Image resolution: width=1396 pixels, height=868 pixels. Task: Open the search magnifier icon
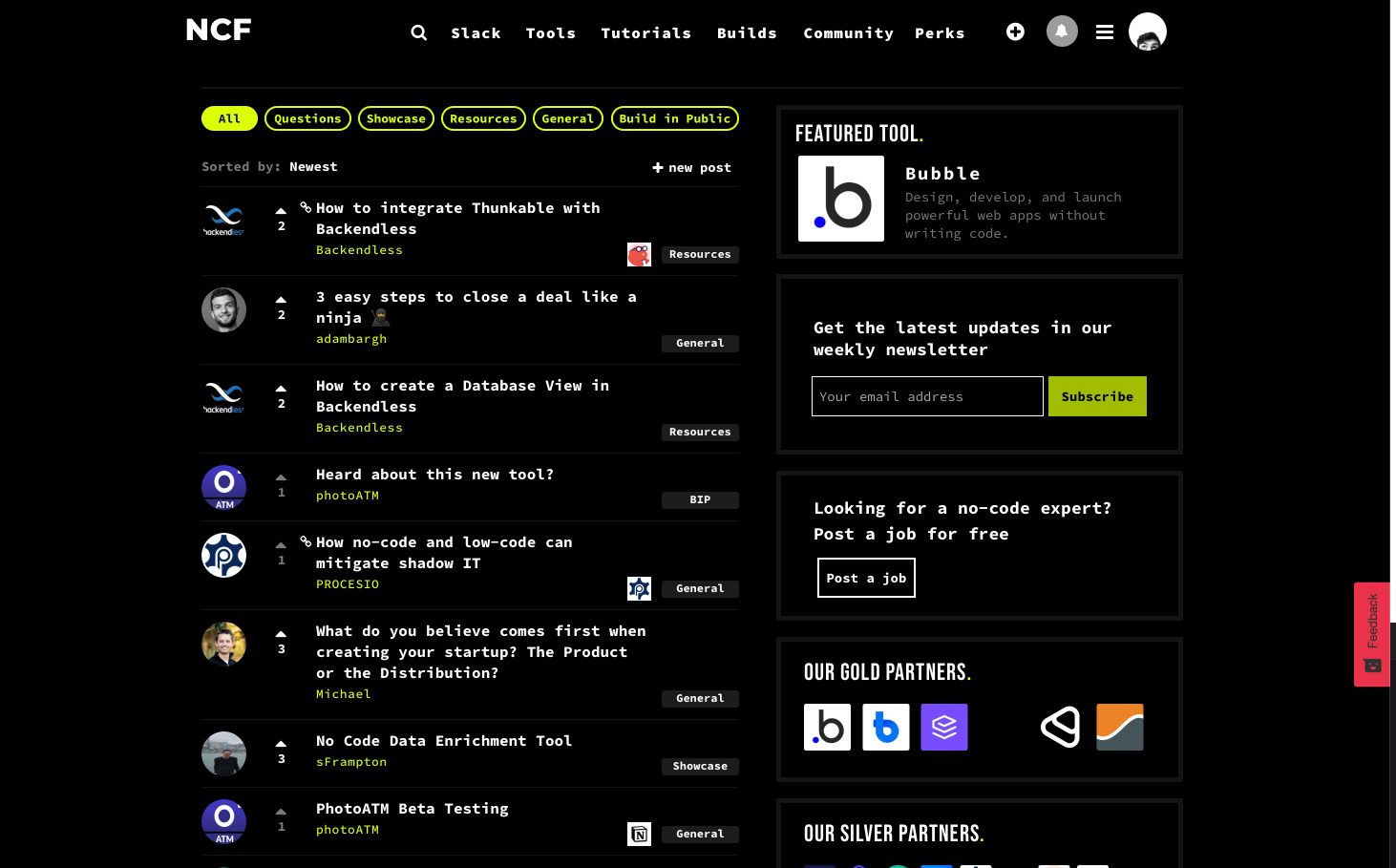[418, 32]
